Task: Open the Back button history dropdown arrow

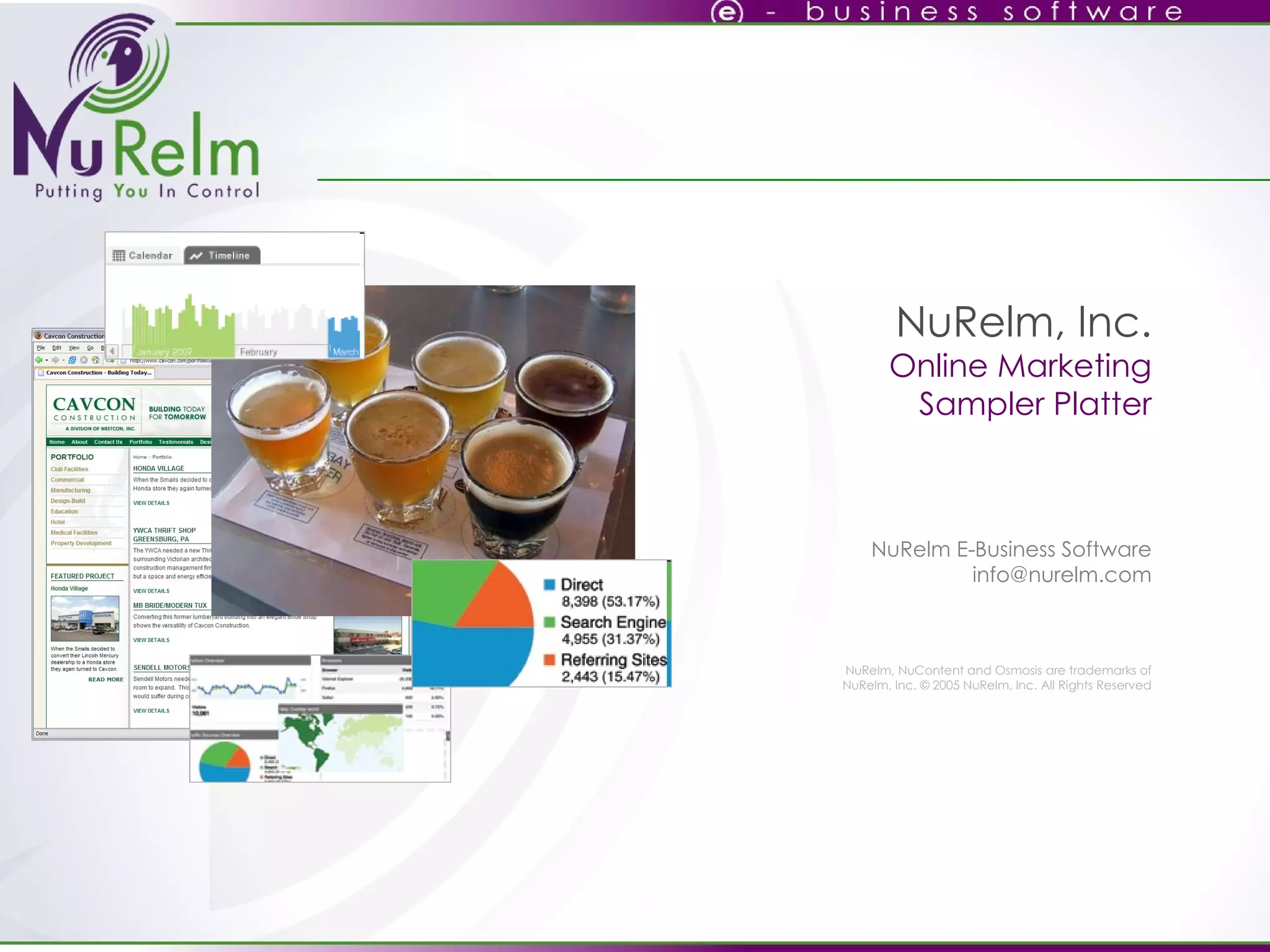Action: 47,361
